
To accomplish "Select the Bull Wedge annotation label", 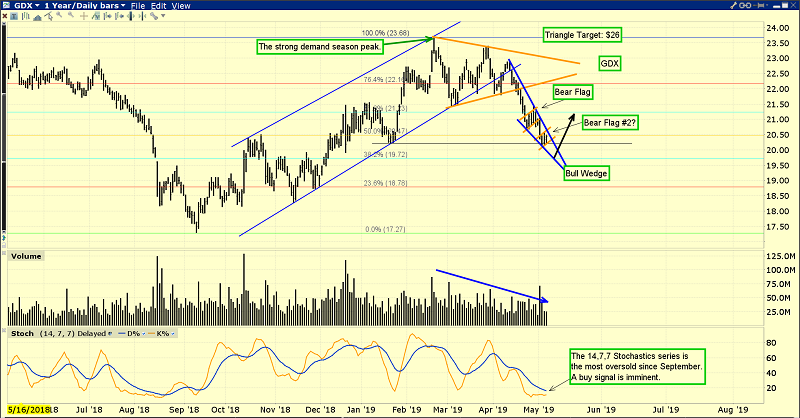I will pyautogui.click(x=586, y=173).
